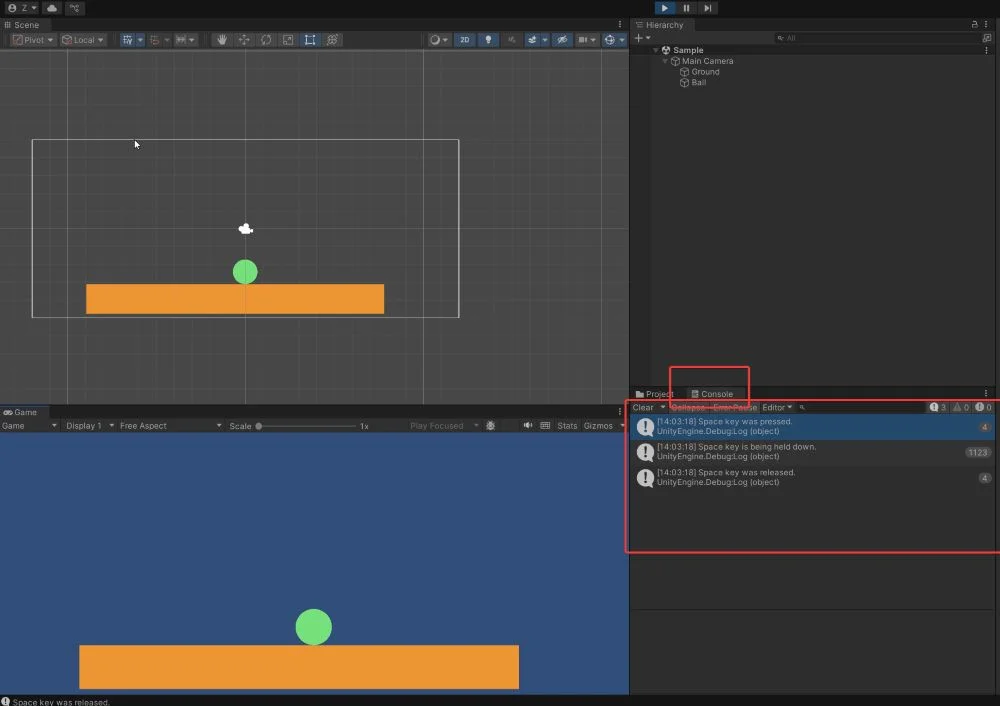
Task: Select the Scale tool
Action: (x=288, y=40)
